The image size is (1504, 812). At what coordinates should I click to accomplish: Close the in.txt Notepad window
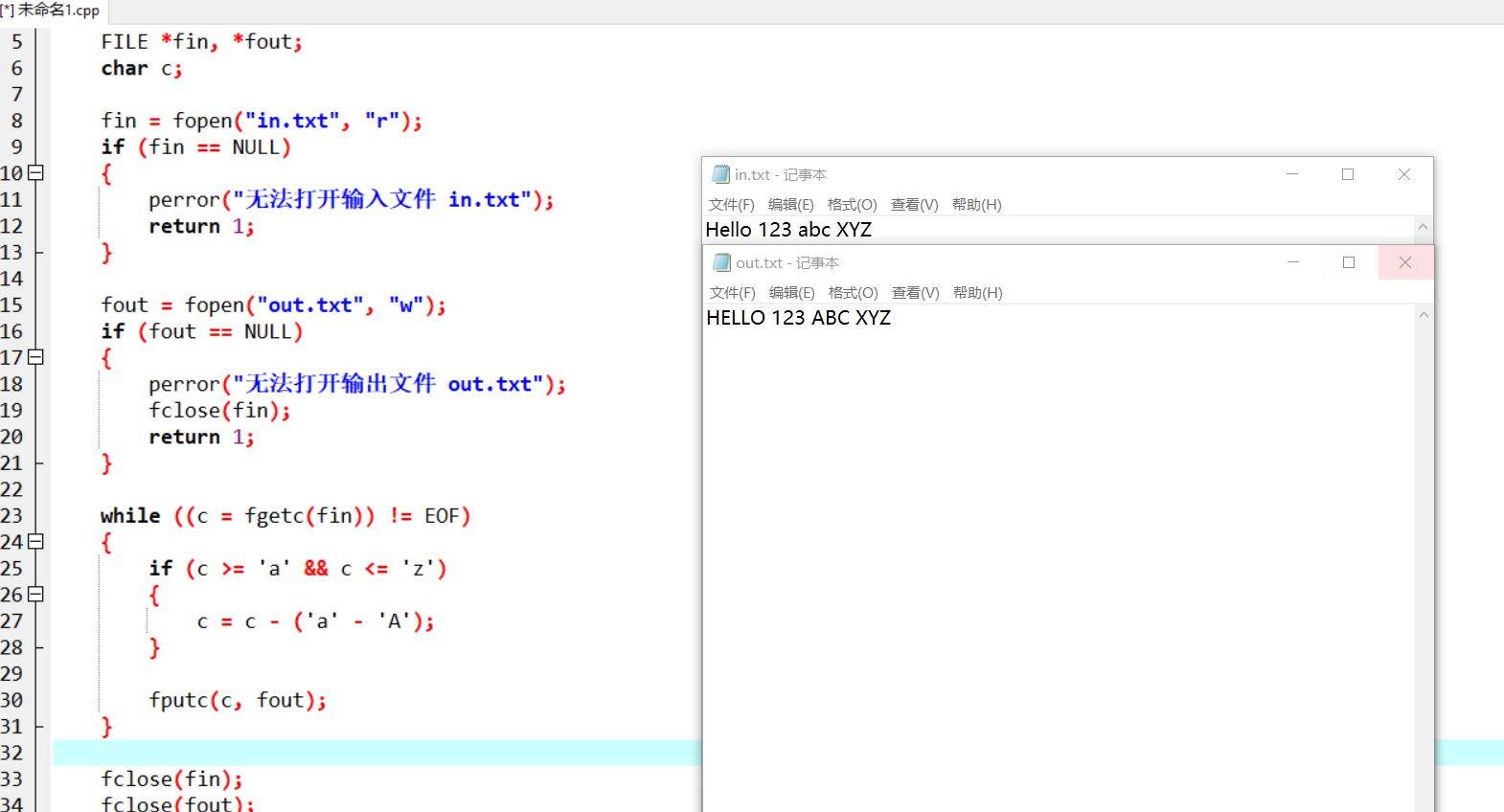1404,174
